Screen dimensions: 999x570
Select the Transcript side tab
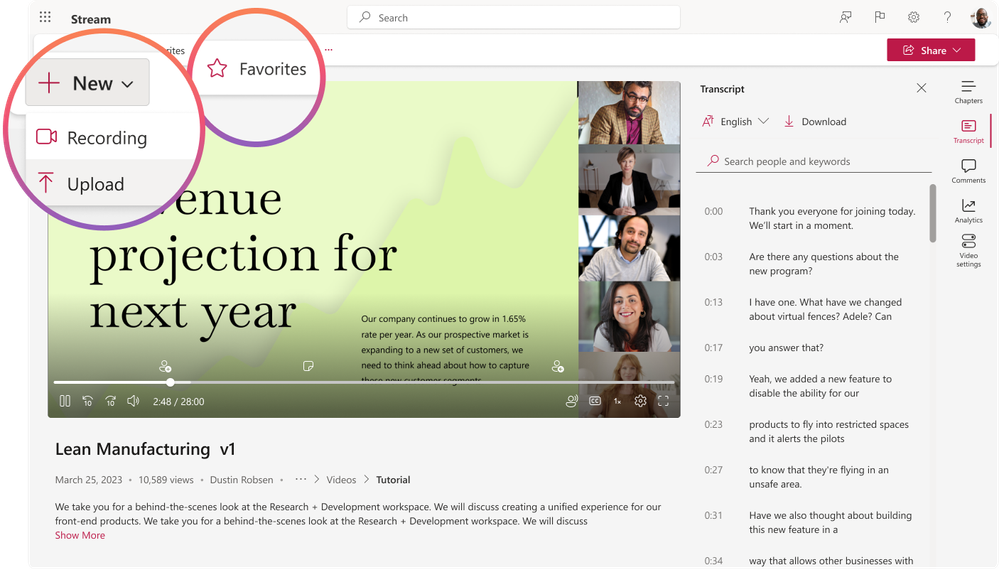tap(968, 131)
